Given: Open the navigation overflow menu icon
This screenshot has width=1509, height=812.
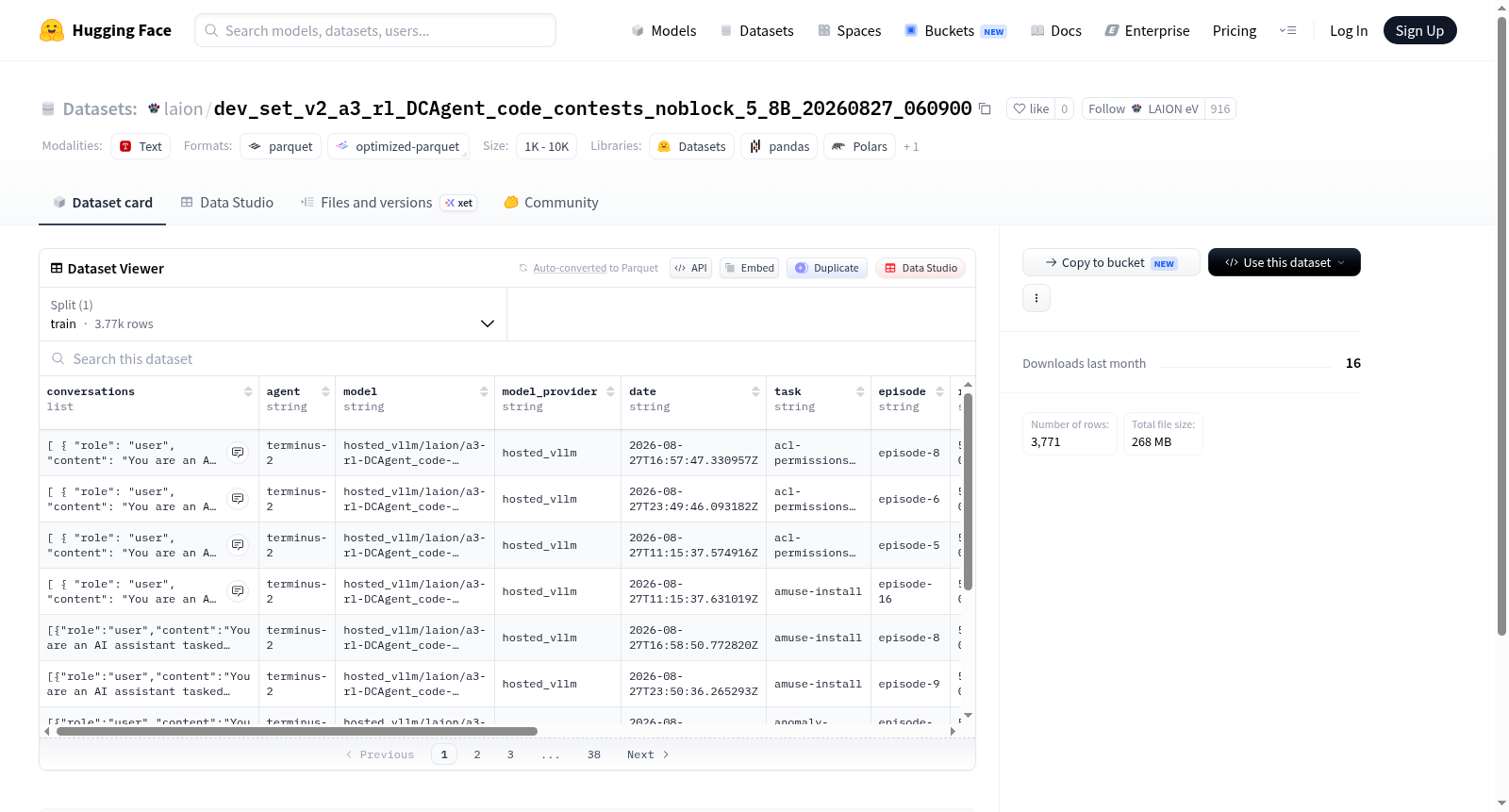Looking at the screenshot, I should (x=1287, y=30).
